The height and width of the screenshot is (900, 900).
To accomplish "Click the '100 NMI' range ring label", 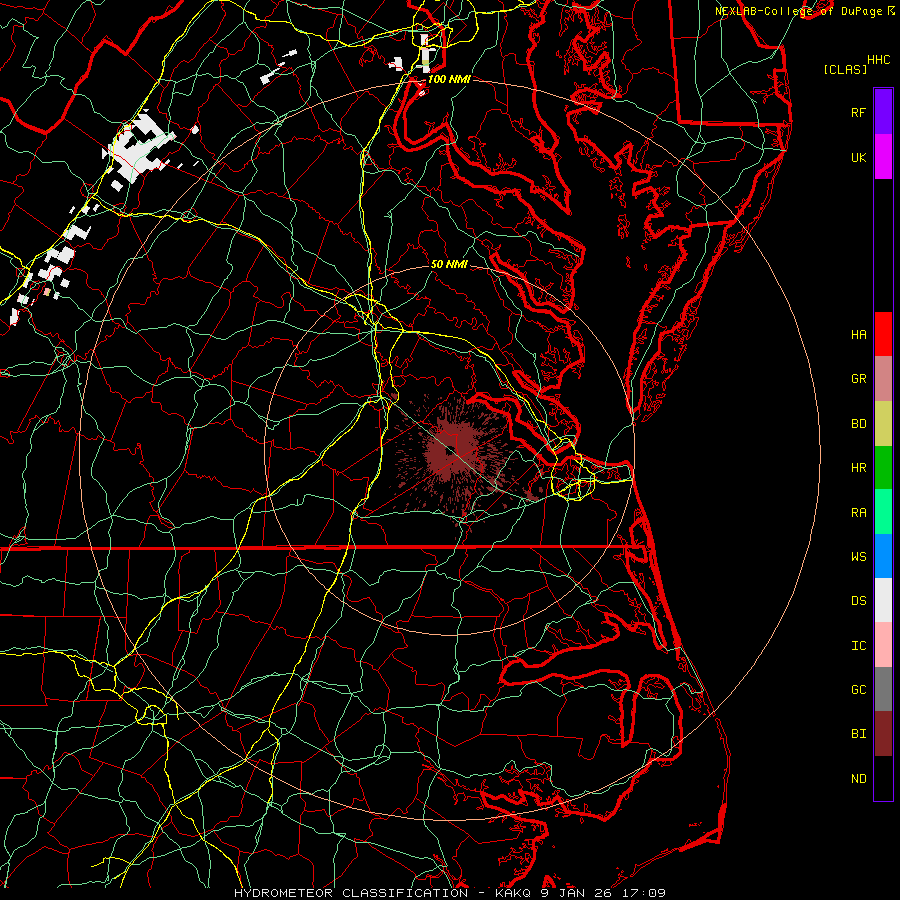I will pos(449,79).
